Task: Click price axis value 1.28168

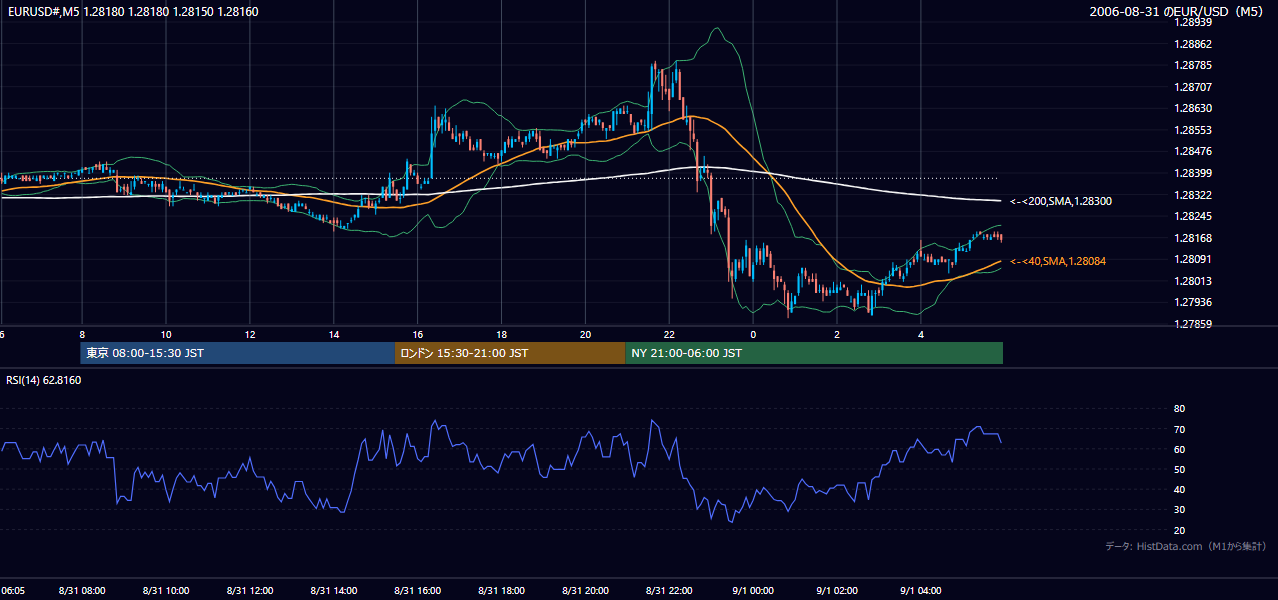Action: point(1192,238)
